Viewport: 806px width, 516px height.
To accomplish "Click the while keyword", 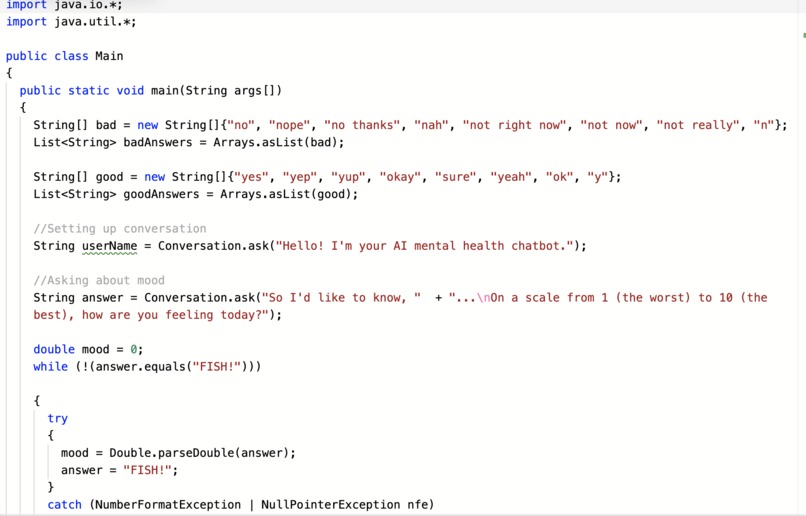I will point(50,366).
